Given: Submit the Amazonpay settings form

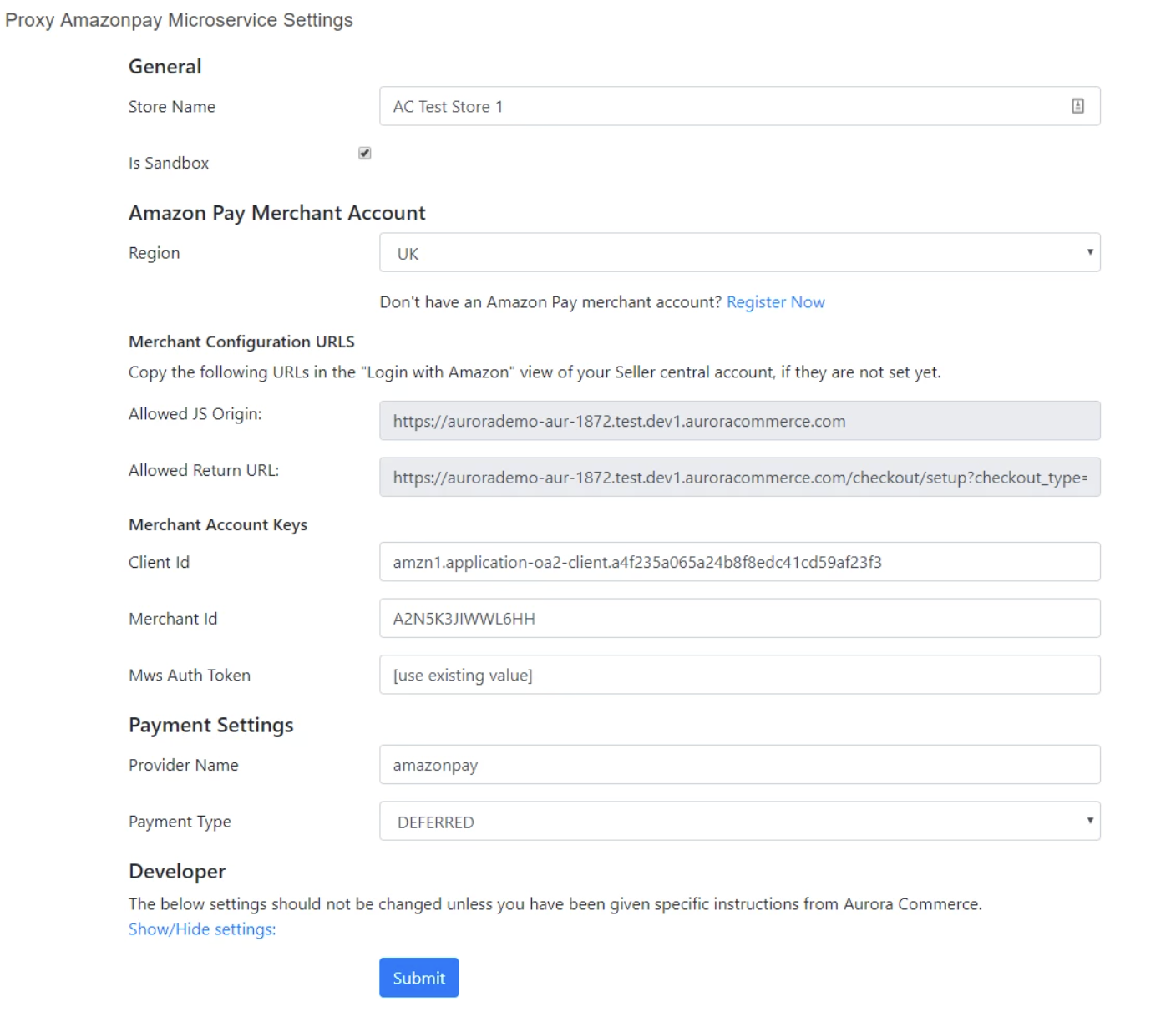Looking at the screenshot, I should point(419,978).
